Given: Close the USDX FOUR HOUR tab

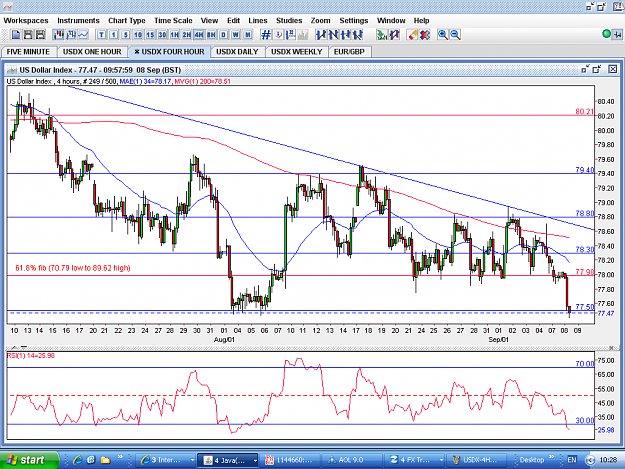Looking at the screenshot, I should (137, 52).
